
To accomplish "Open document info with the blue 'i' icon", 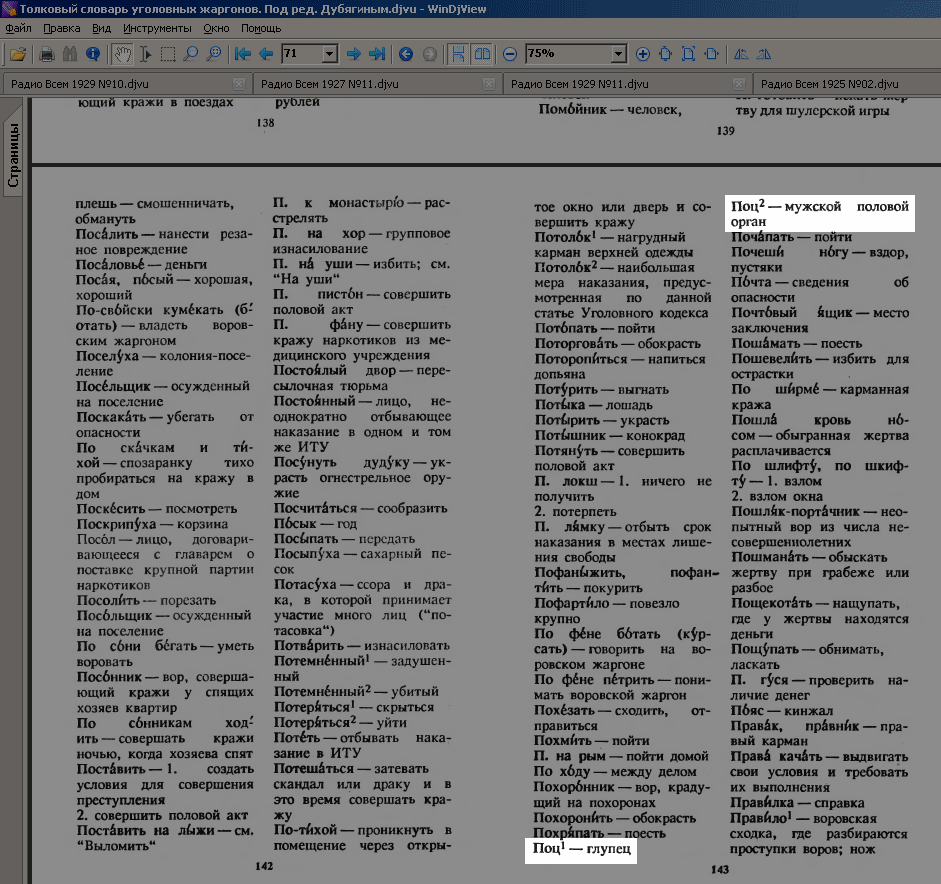I will point(93,55).
